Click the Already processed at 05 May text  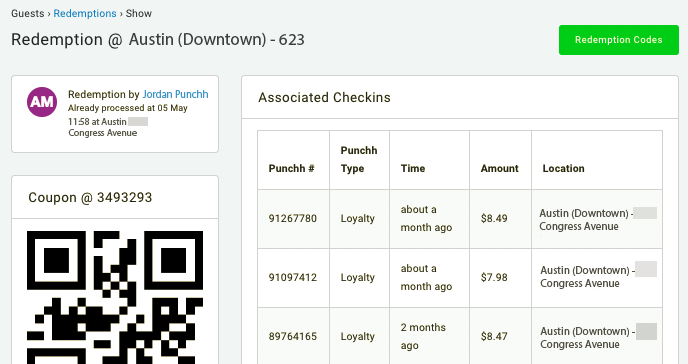point(128,108)
